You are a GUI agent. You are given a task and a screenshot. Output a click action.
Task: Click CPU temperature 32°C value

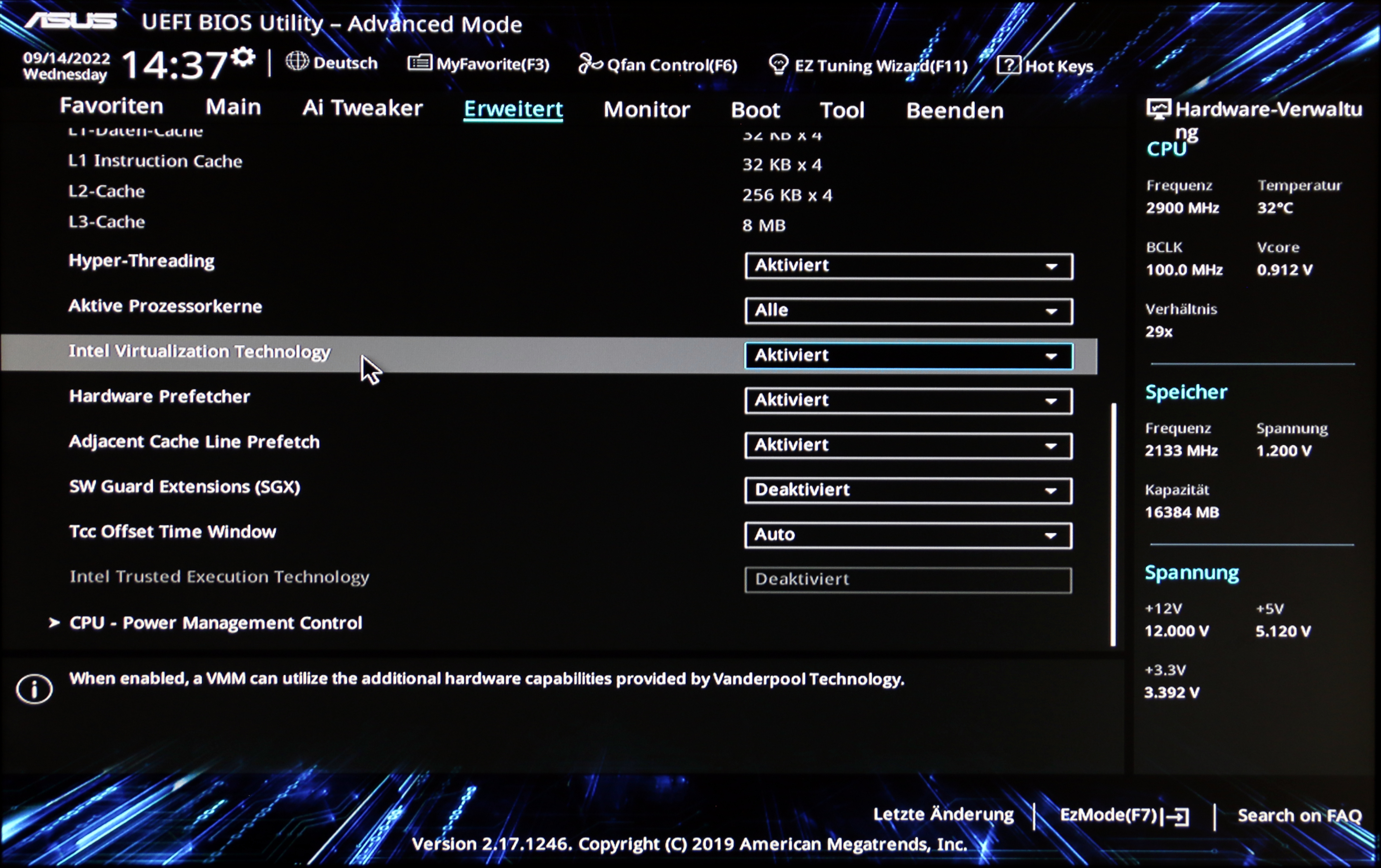[1276, 208]
